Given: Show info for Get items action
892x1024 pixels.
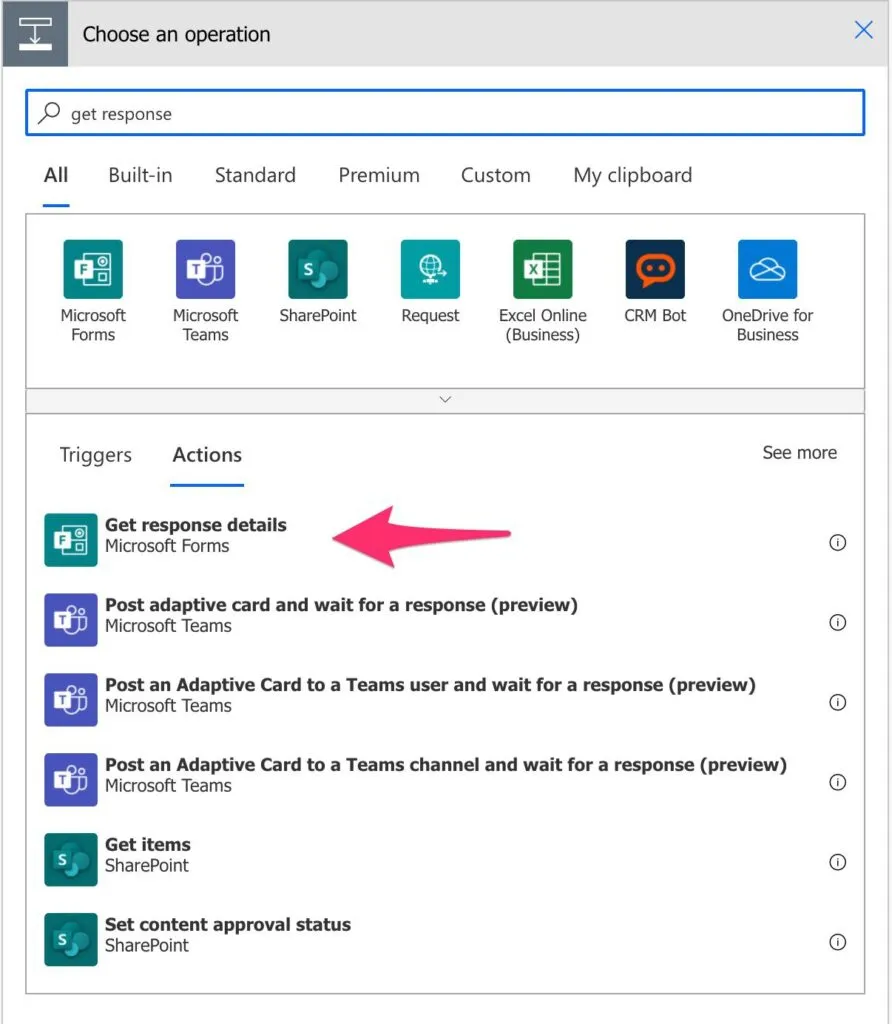Looking at the screenshot, I should click(x=838, y=862).
